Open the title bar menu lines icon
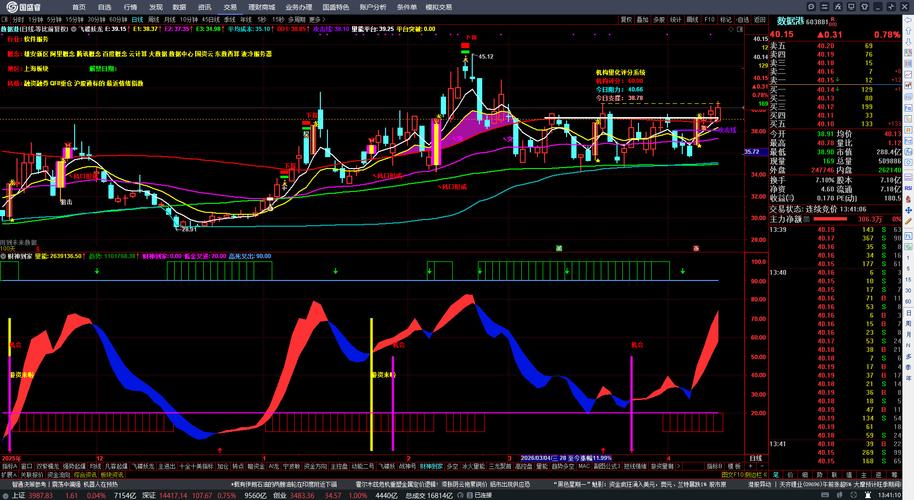This screenshot has height=500, width=914. click(824, 7)
